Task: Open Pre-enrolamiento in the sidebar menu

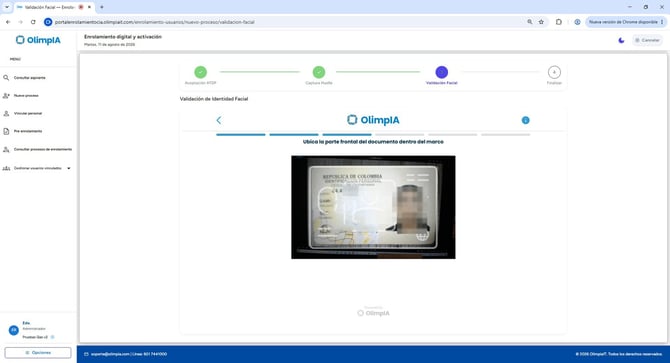Action: pos(28,132)
